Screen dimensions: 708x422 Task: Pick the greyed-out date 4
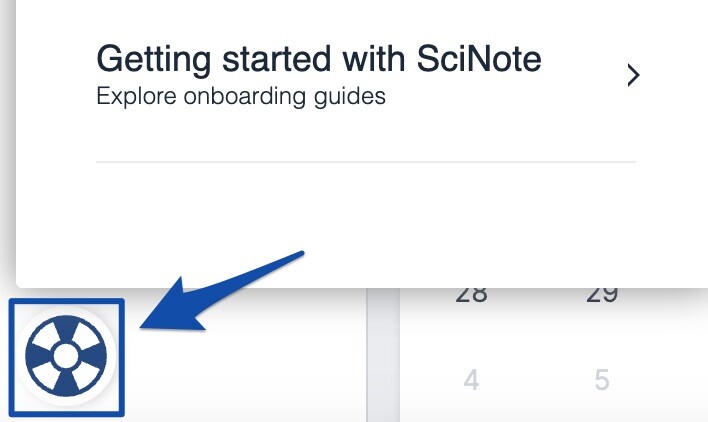pyautogui.click(x=471, y=381)
